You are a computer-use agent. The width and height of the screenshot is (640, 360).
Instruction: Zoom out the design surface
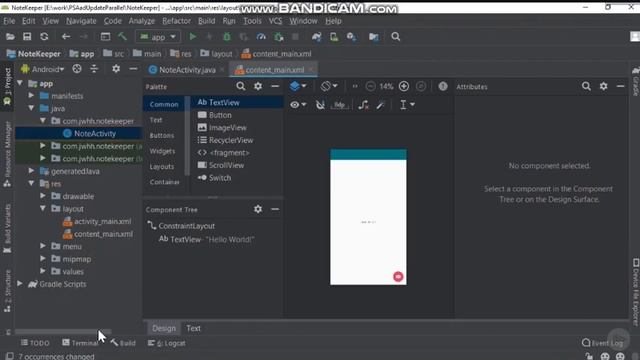click(370, 86)
